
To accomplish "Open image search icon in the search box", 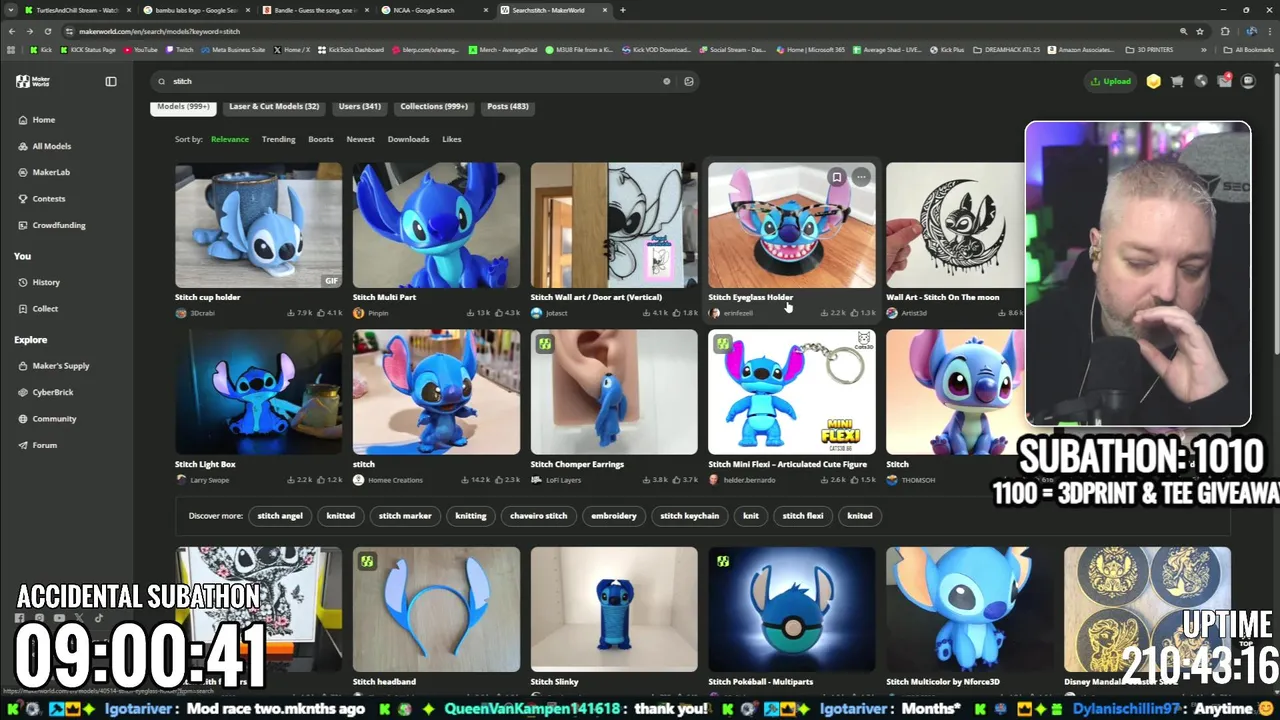I will click(689, 81).
